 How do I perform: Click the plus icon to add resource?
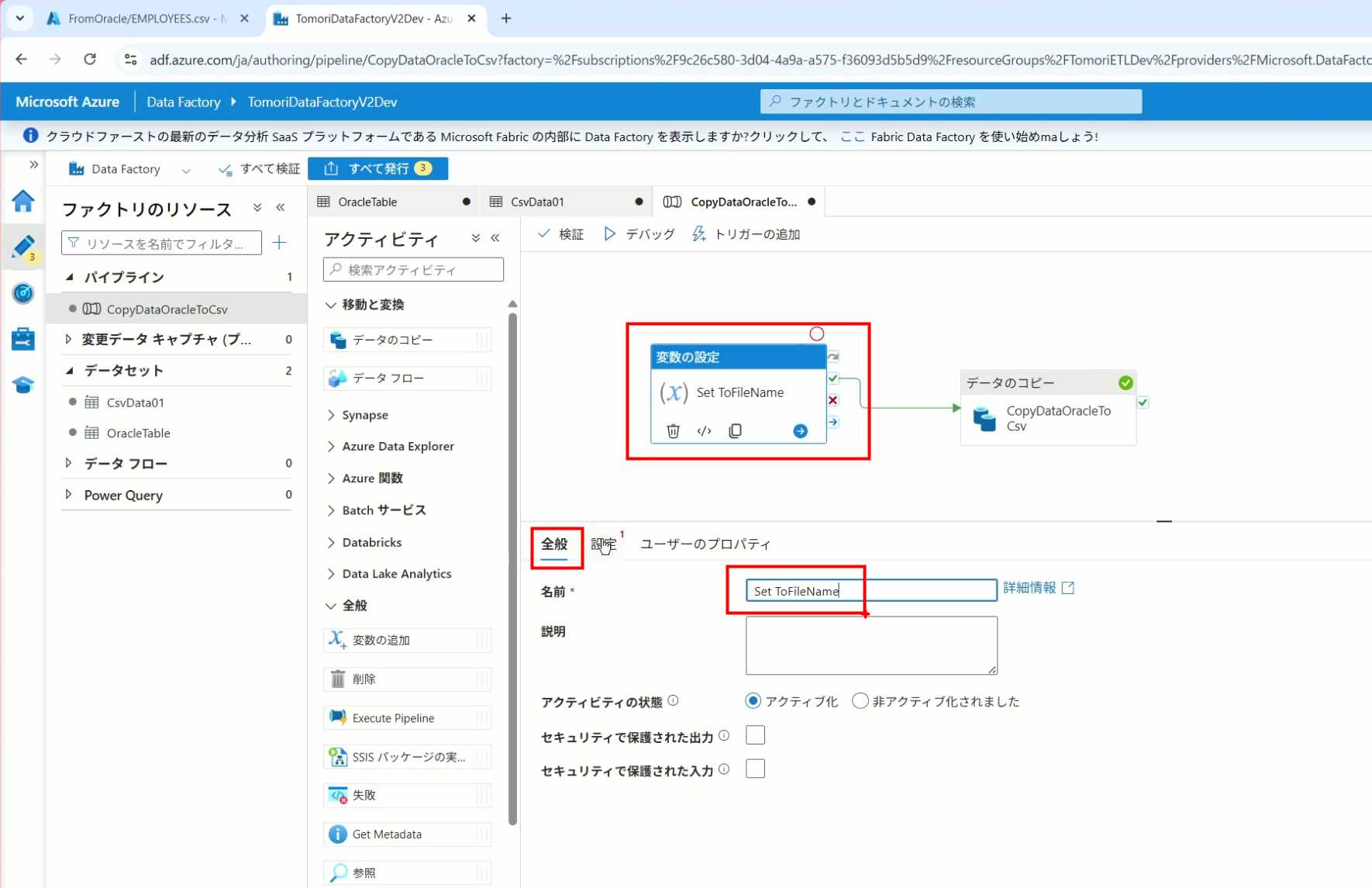(x=280, y=243)
